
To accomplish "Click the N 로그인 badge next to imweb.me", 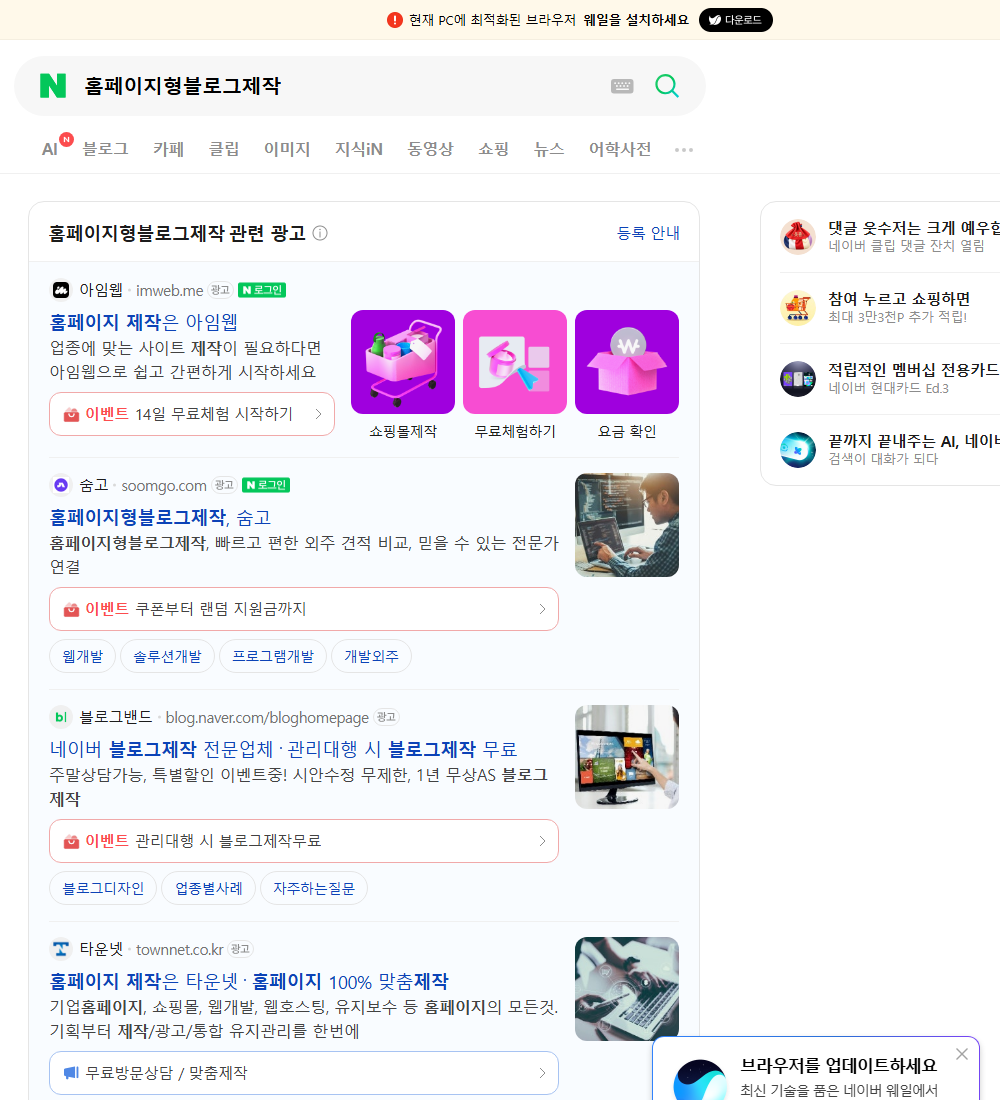I will click(262, 290).
